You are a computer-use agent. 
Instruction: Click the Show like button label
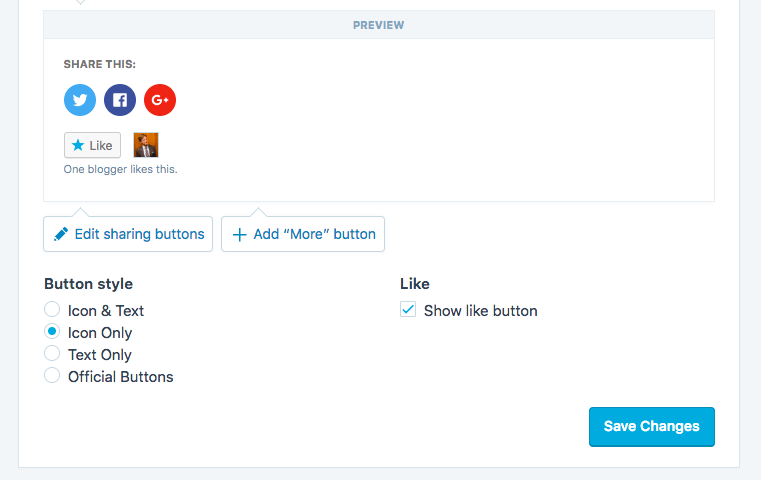click(x=480, y=311)
